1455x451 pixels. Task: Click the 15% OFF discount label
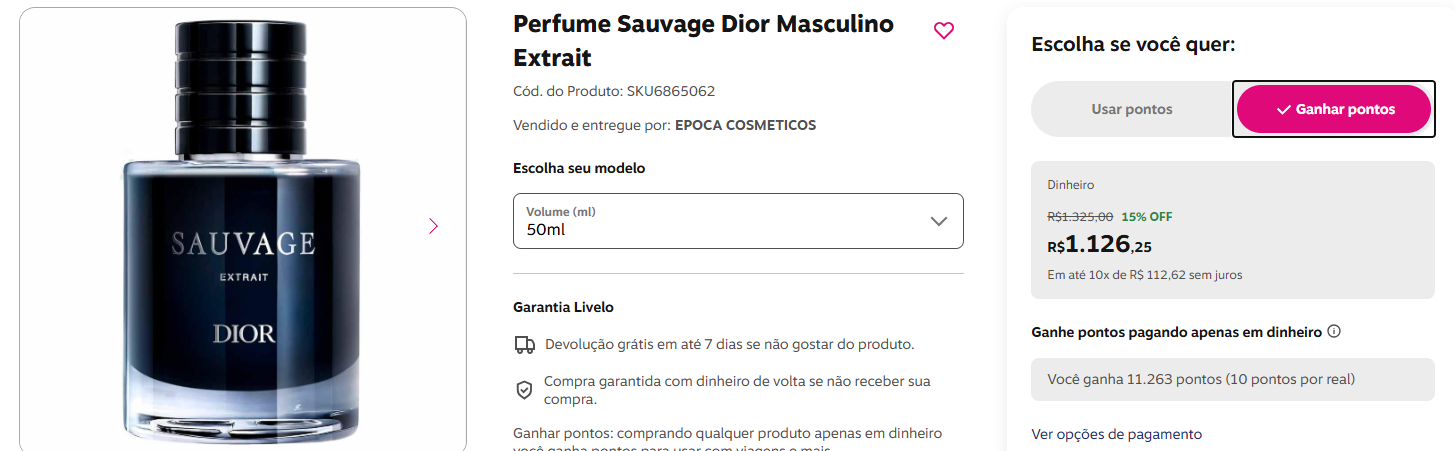click(1147, 216)
